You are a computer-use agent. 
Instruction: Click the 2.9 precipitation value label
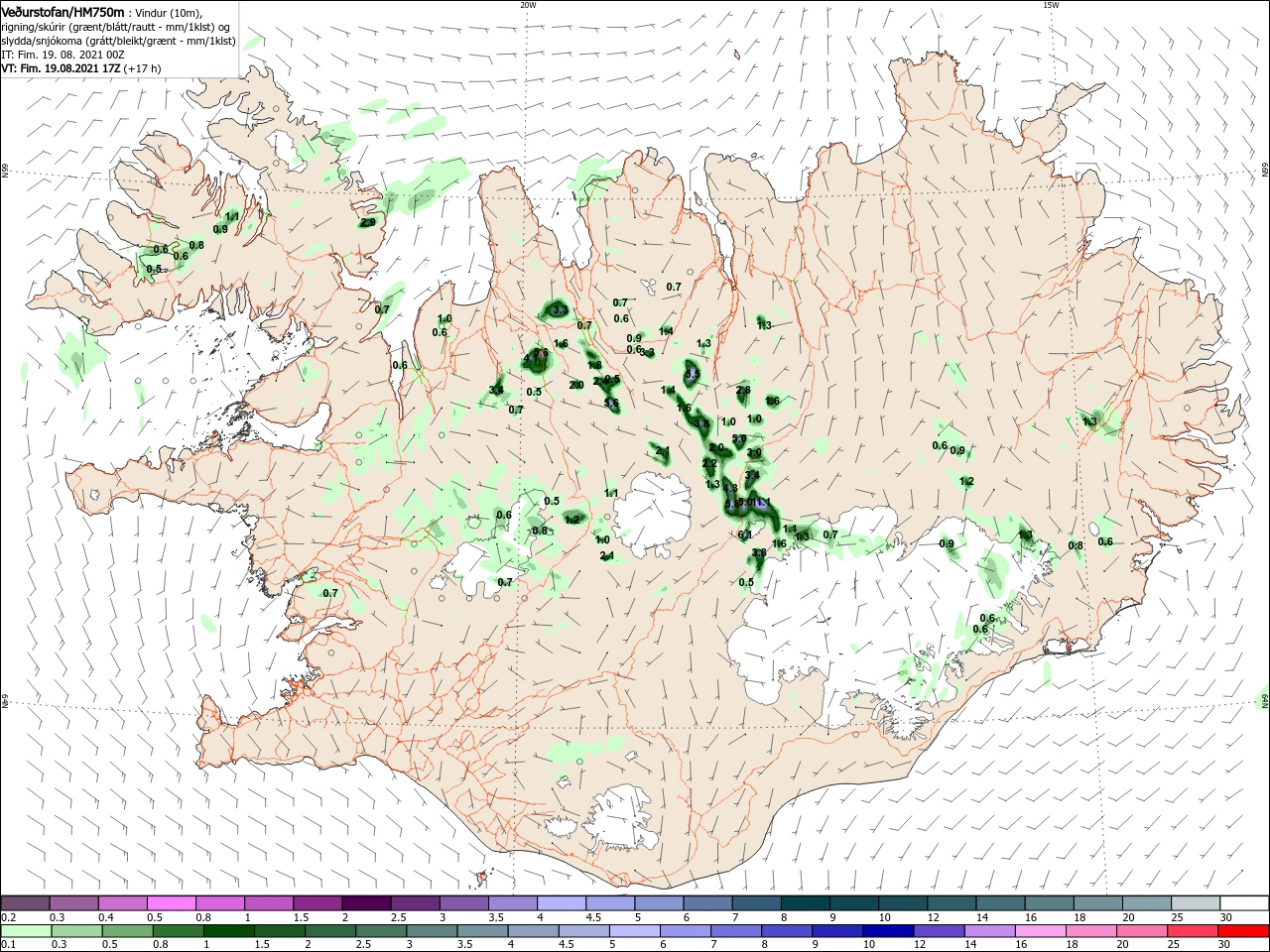click(368, 222)
